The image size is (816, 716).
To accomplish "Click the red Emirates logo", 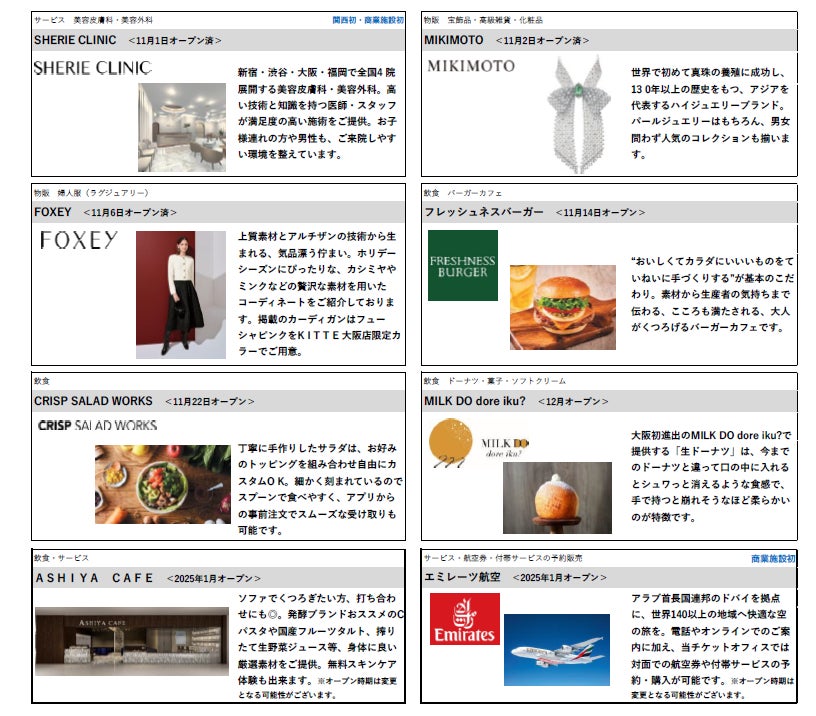I will [x=465, y=619].
